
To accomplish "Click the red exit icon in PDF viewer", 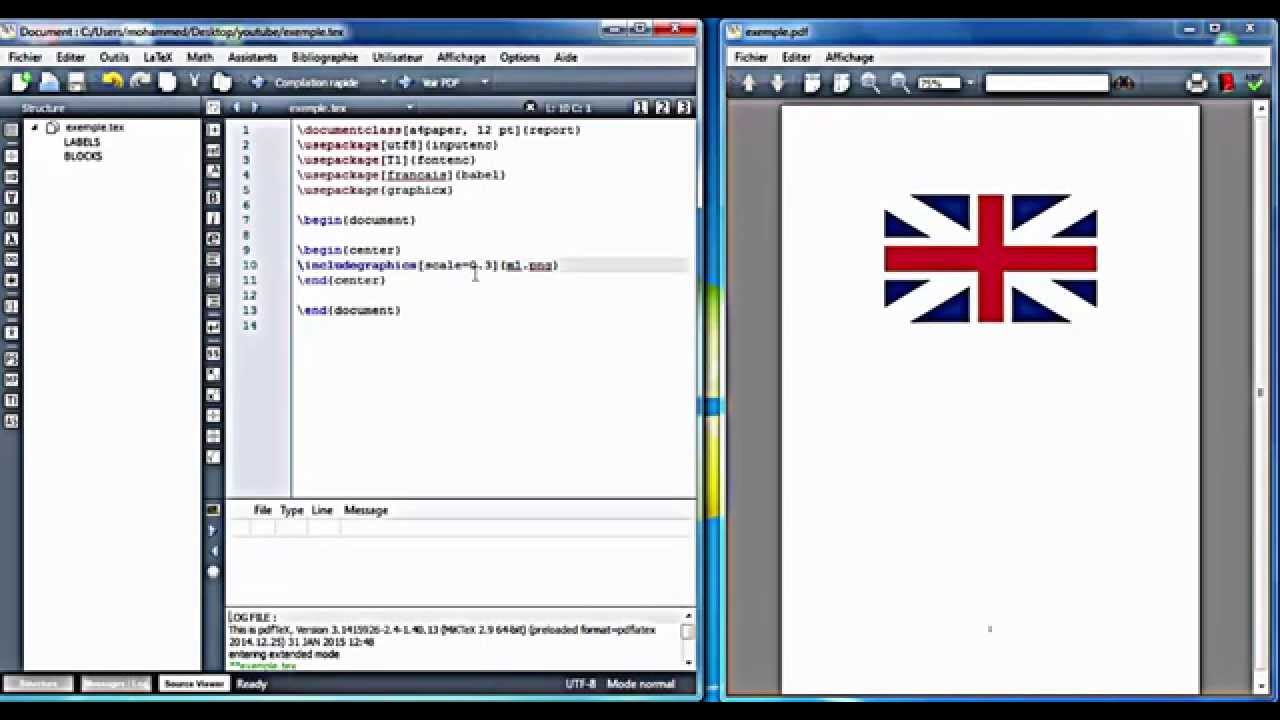I will (x=1227, y=83).
